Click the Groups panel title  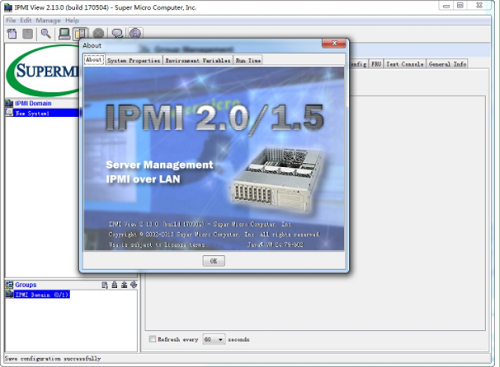click(x=25, y=285)
